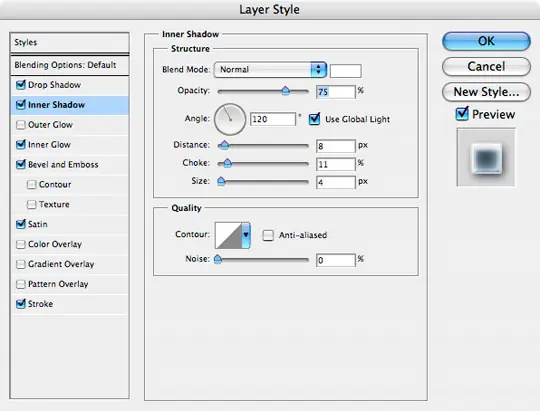Enable the Outer Glow checkbox
The image size is (540, 411).
21,124
